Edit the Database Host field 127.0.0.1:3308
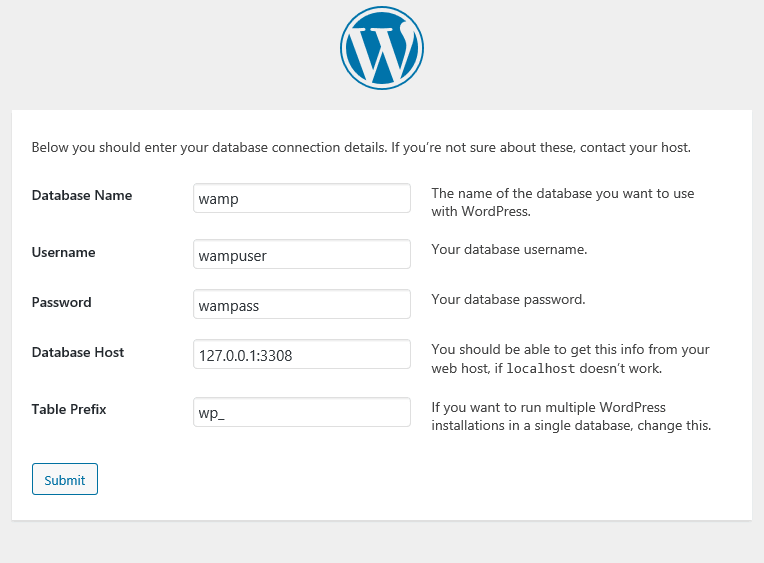The image size is (764, 563). pyautogui.click(x=302, y=354)
